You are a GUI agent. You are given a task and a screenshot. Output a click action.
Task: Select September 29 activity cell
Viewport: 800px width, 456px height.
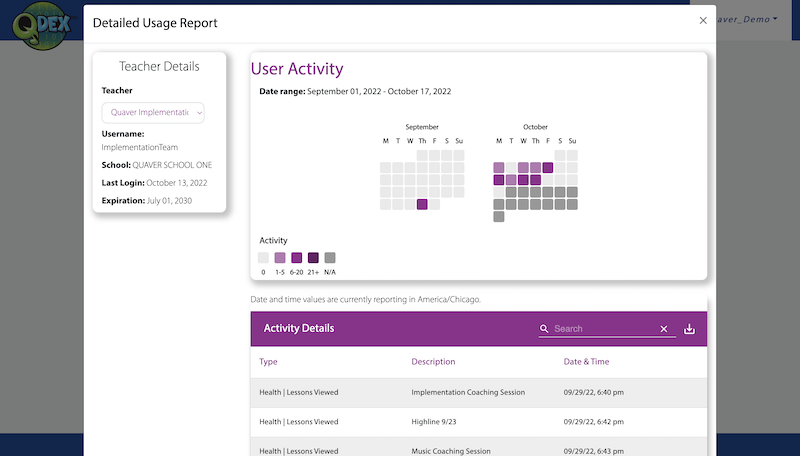(x=422, y=205)
